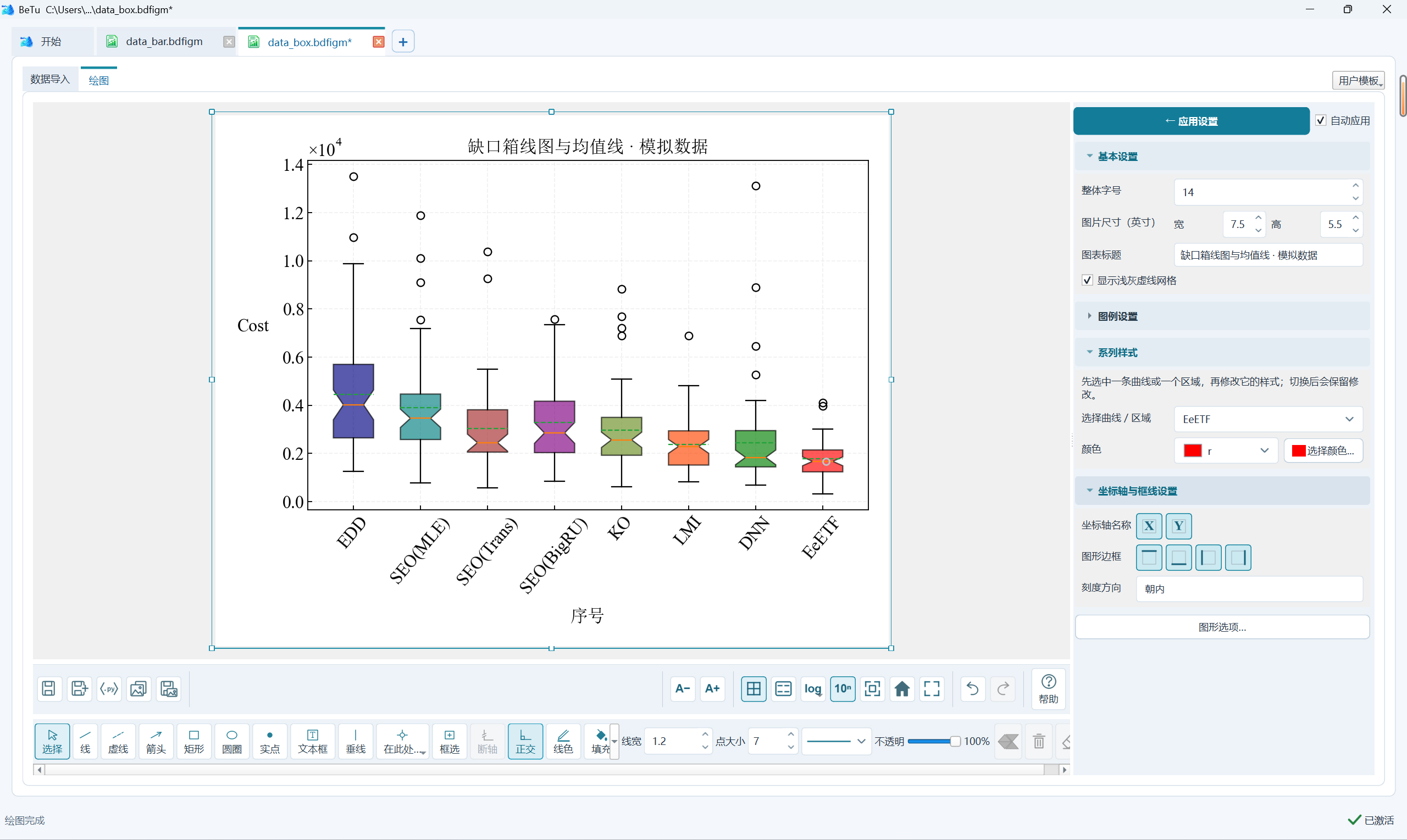Uncheck light gray dashed grid checkbox
Screen dimensions: 1407x840
(x=1087, y=280)
